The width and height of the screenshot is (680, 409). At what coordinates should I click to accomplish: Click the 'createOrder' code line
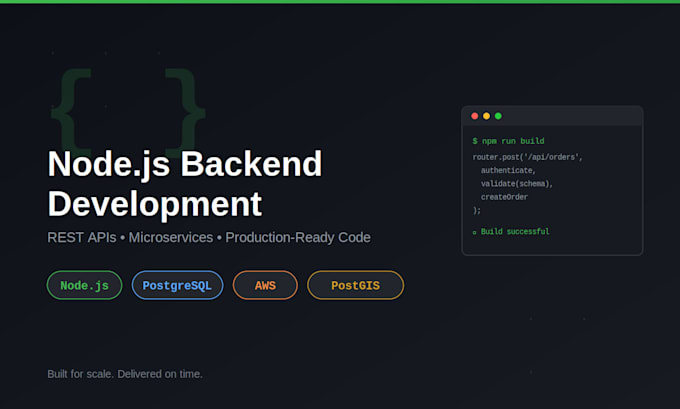504,197
